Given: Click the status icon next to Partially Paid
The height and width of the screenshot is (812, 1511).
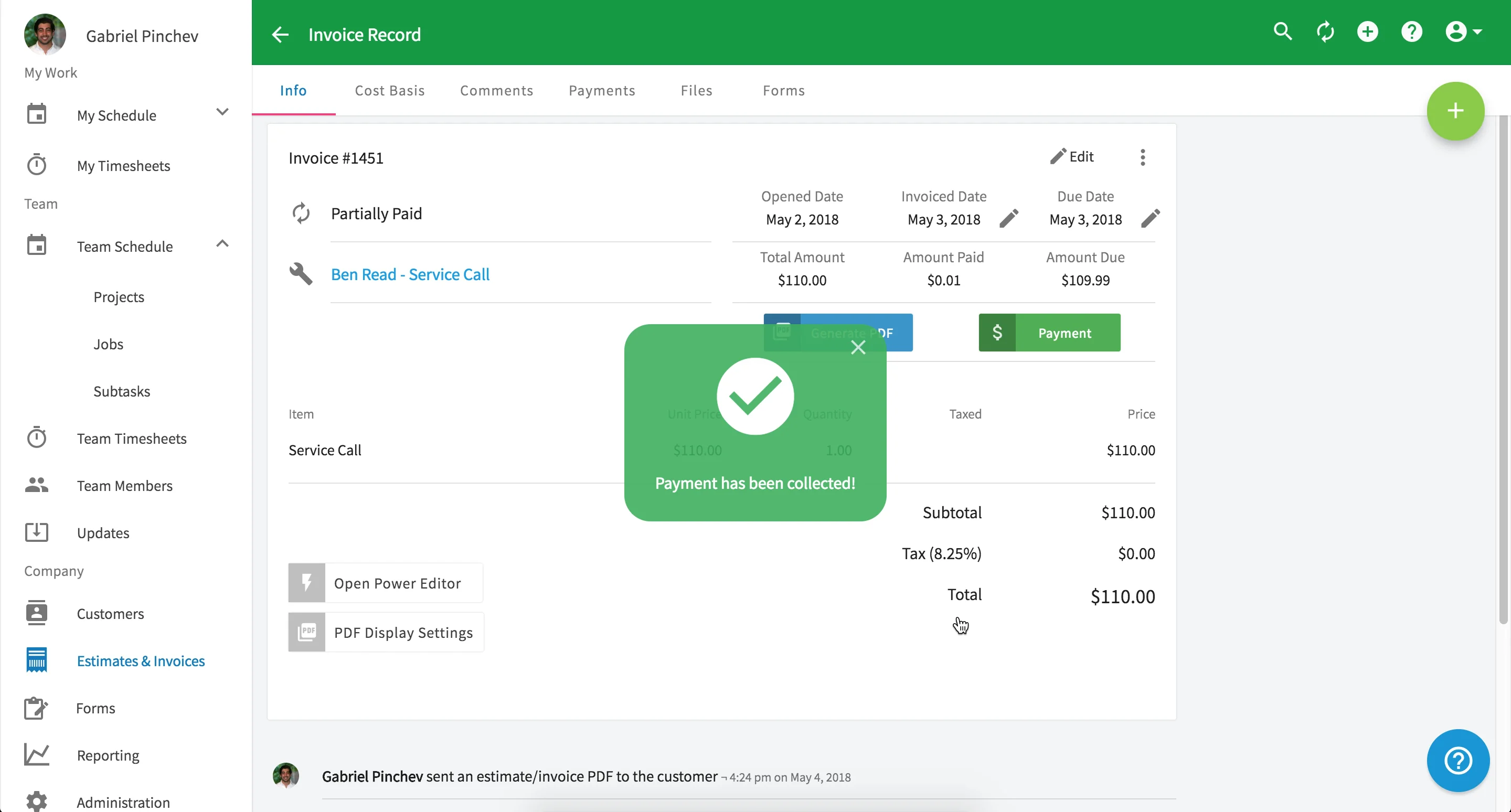Looking at the screenshot, I should click(302, 213).
